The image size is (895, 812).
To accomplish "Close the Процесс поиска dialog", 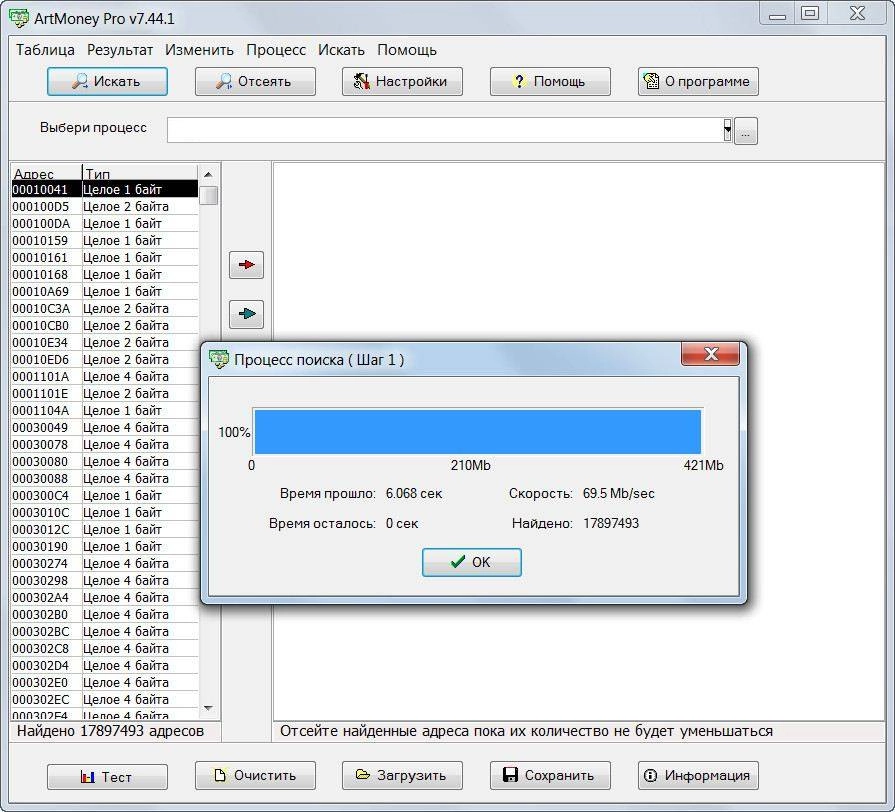I will pos(711,354).
